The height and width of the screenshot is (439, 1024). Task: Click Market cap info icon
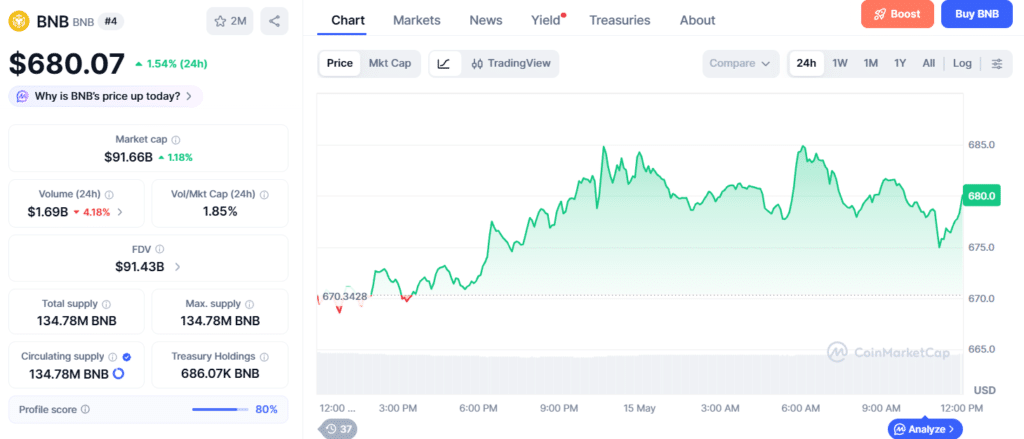[x=176, y=140]
